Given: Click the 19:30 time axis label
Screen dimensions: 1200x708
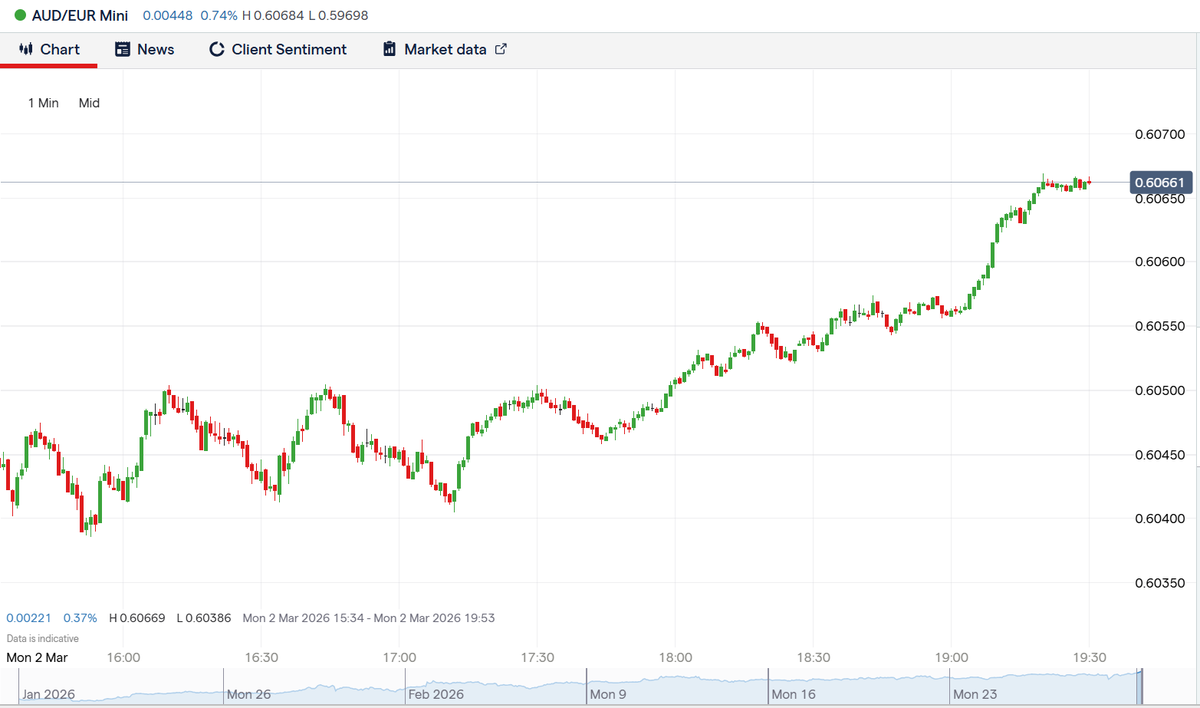Looking at the screenshot, I should click(1089, 657).
